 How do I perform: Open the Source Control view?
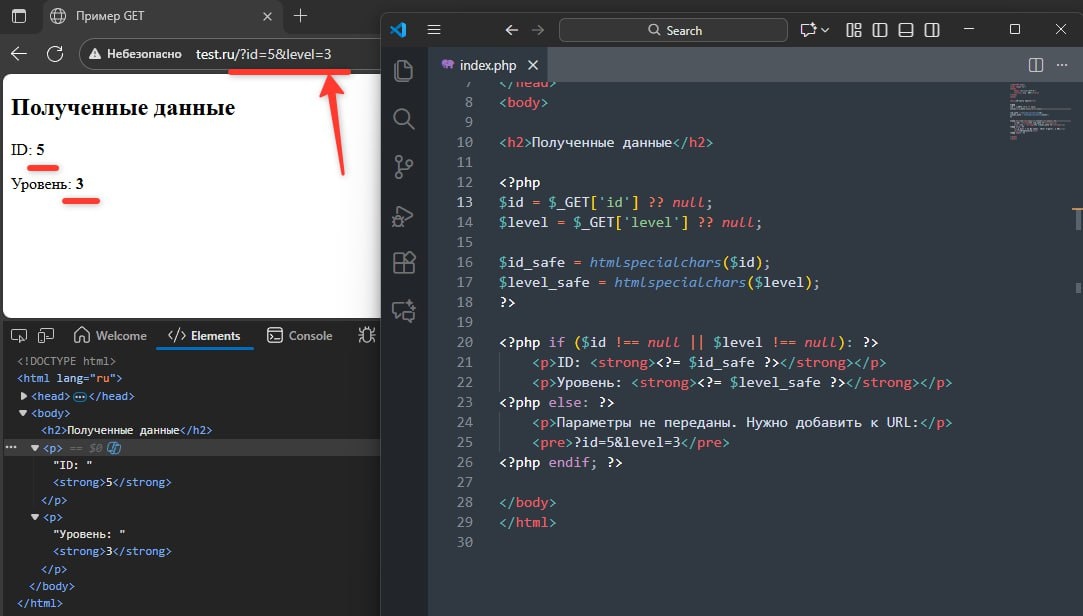tap(403, 167)
